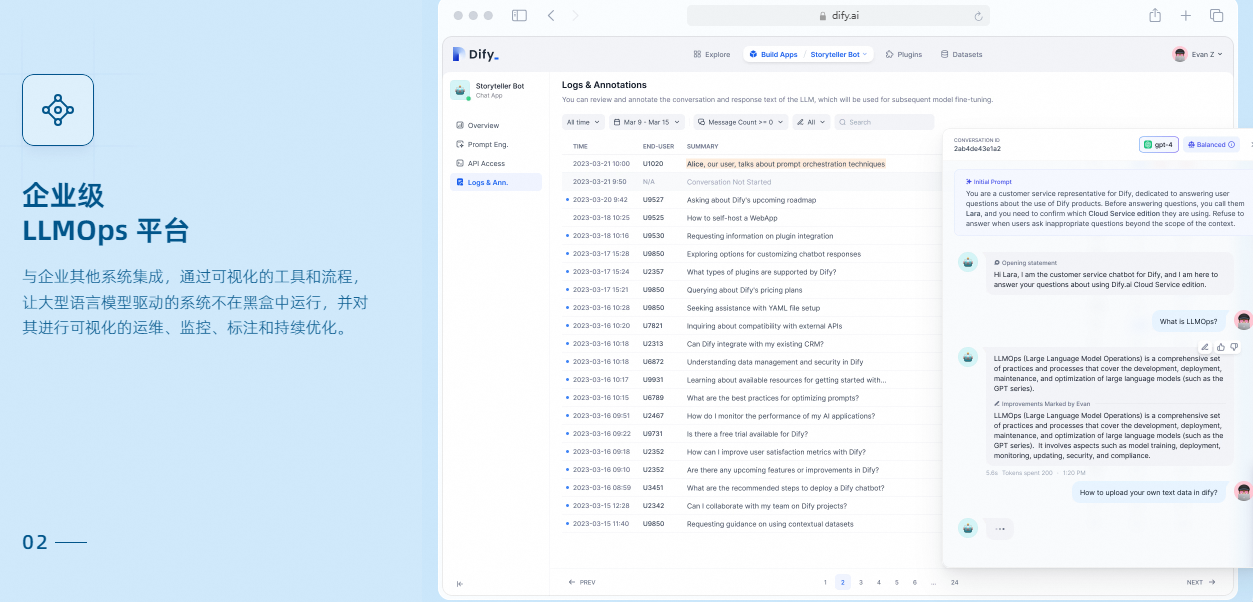The height and width of the screenshot is (602, 1253).
Task: Open log Asking about Dify's upcoming roadmap
Action: pyautogui.click(x=752, y=200)
